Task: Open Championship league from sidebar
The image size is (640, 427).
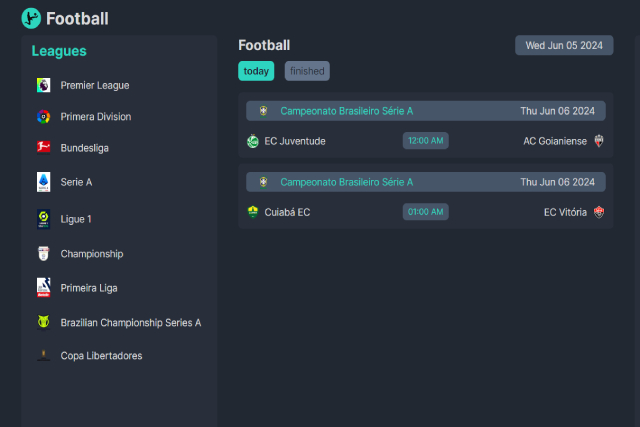Action: (x=91, y=254)
